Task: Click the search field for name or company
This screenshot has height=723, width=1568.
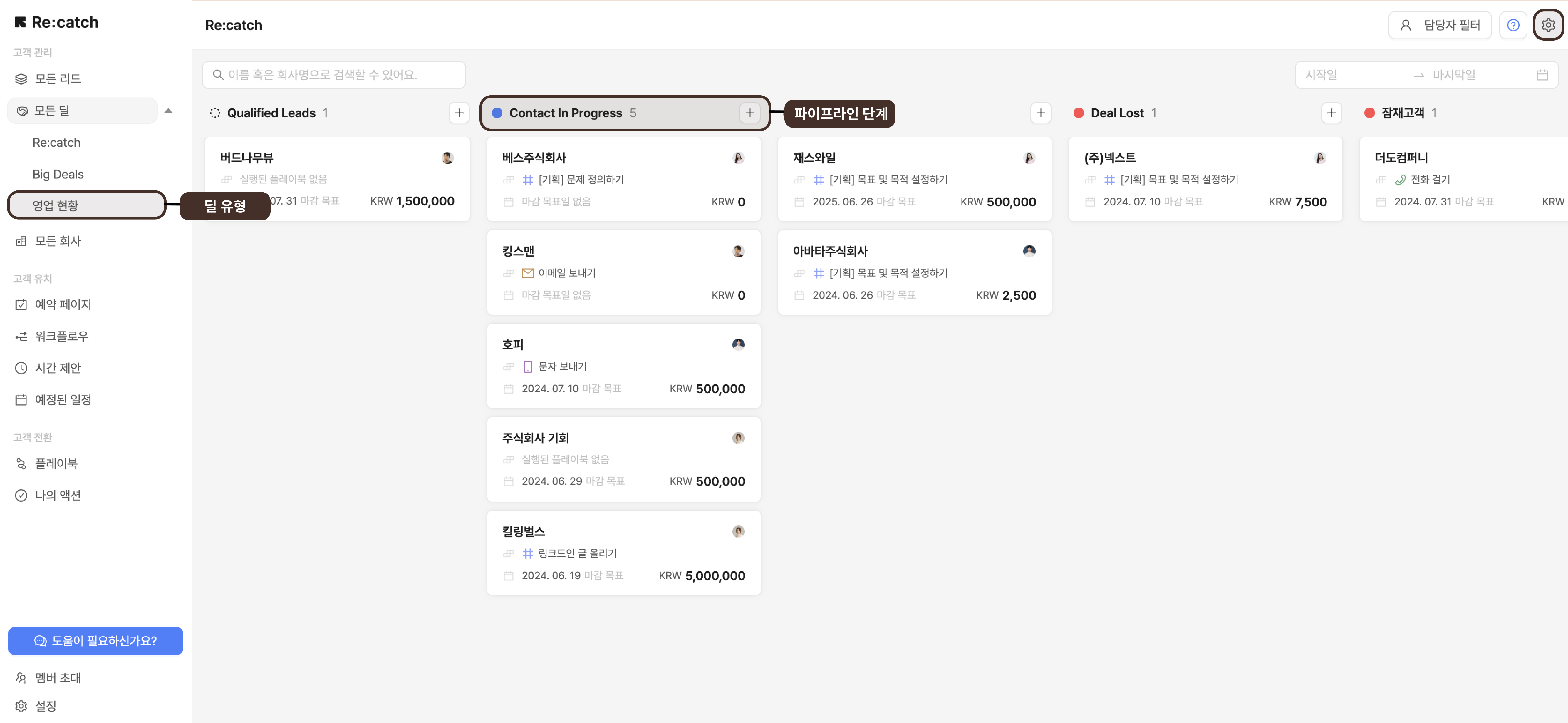Action: (x=333, y=75)
